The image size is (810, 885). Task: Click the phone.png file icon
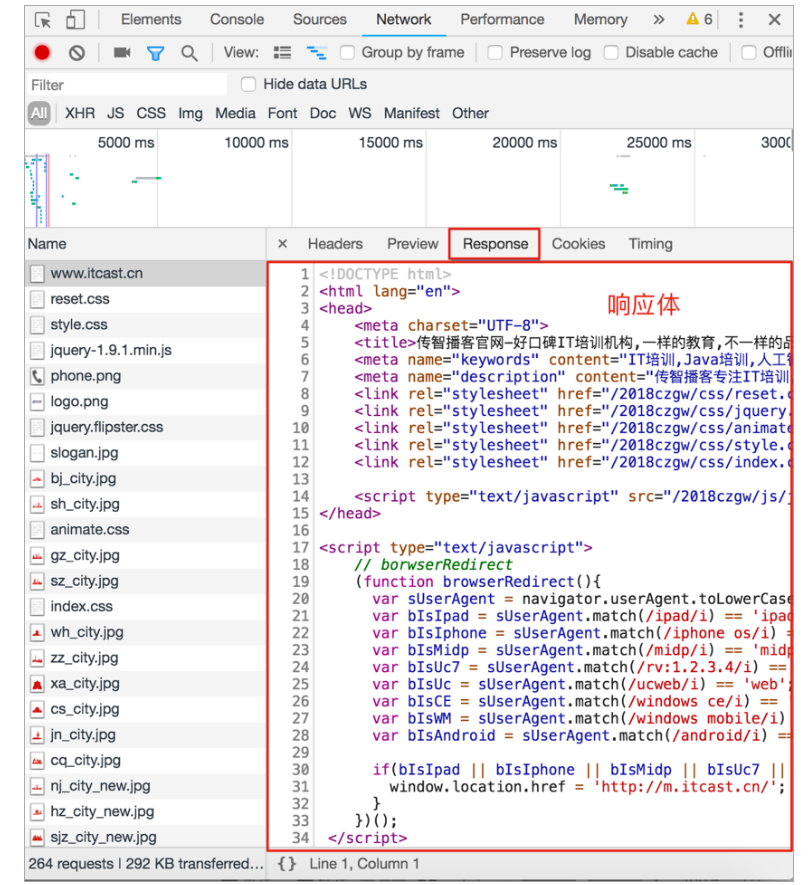click(37, 376)
